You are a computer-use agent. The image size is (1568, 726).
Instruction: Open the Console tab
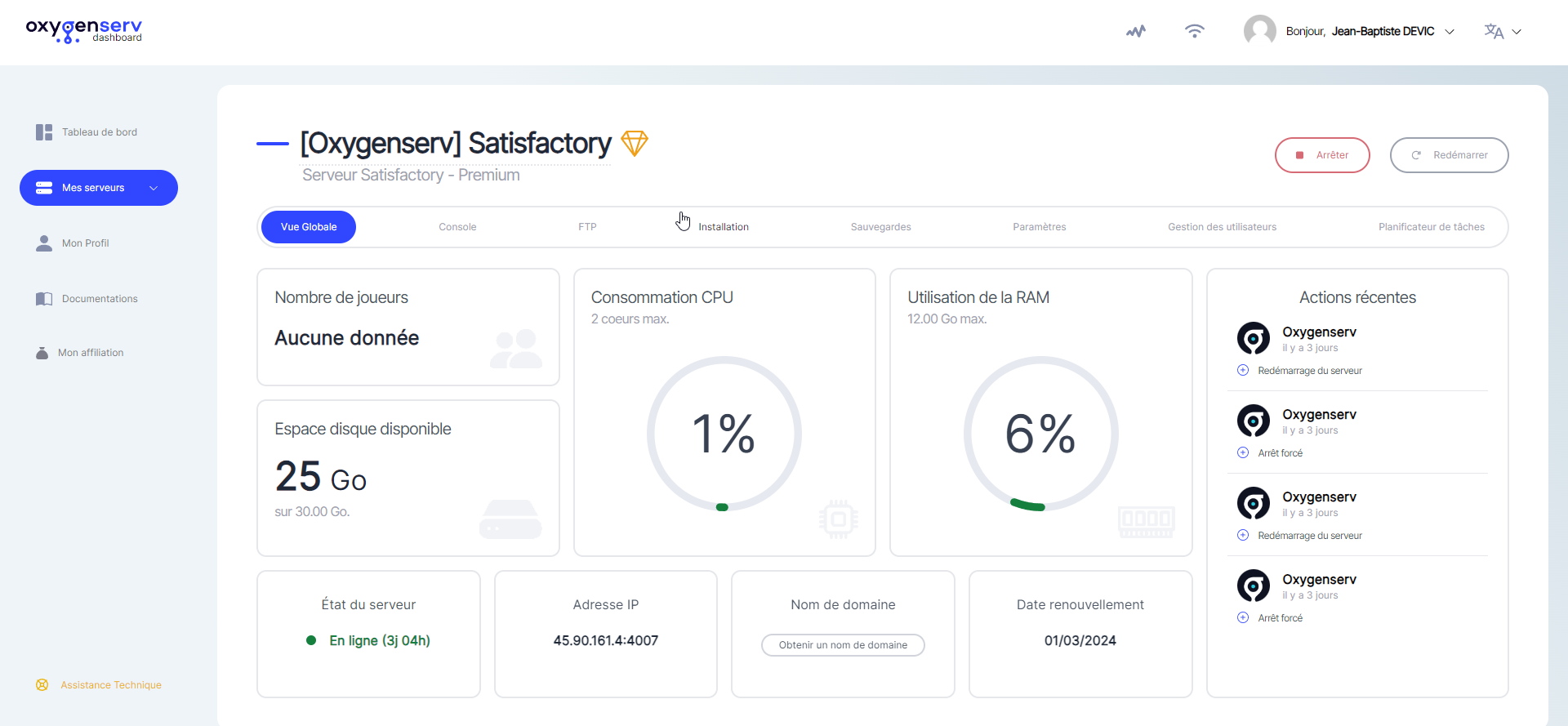[457, 227]
